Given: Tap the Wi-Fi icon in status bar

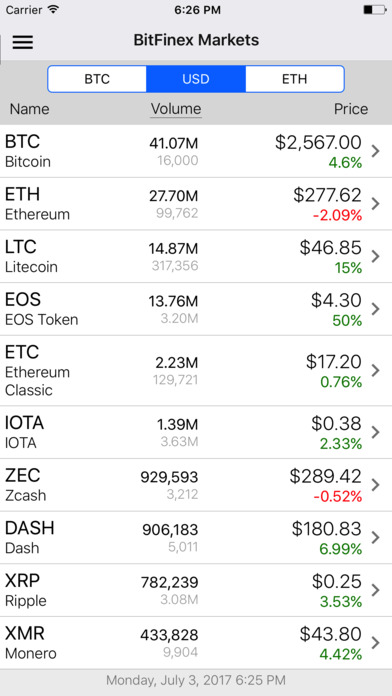Looking at the screenshot, I should pyautogui.click(x=53, y=10).
